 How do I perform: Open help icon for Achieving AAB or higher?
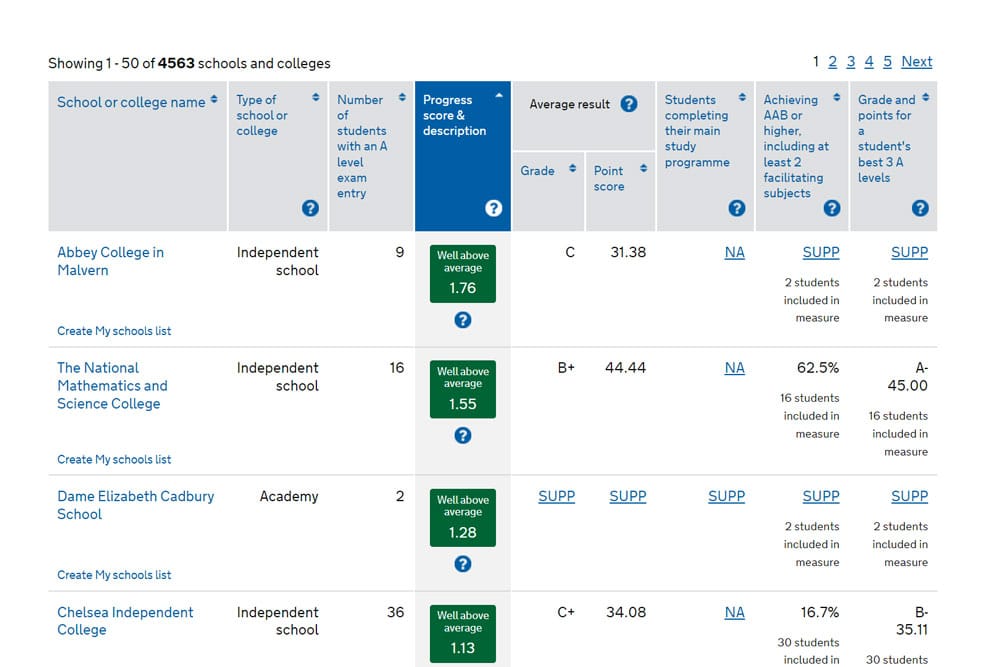832,208
